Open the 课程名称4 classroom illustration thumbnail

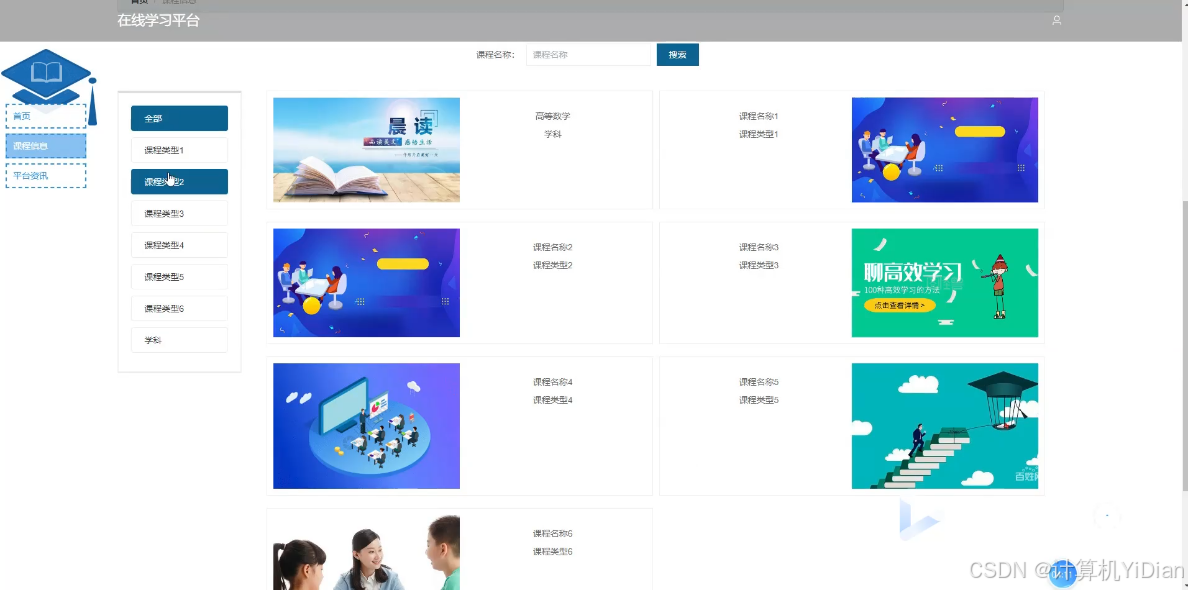(x=366, y=426)
